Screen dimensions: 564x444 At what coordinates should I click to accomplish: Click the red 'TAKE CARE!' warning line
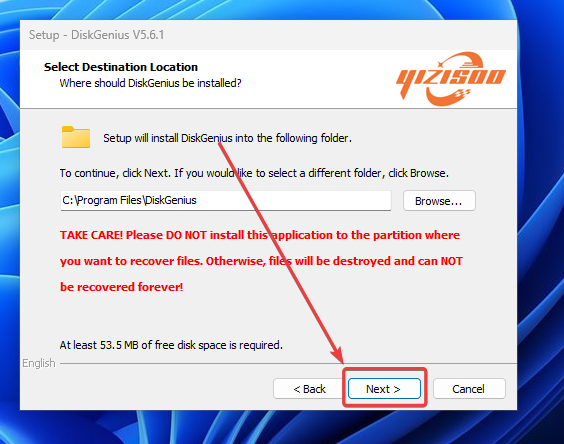click(260, 235)
